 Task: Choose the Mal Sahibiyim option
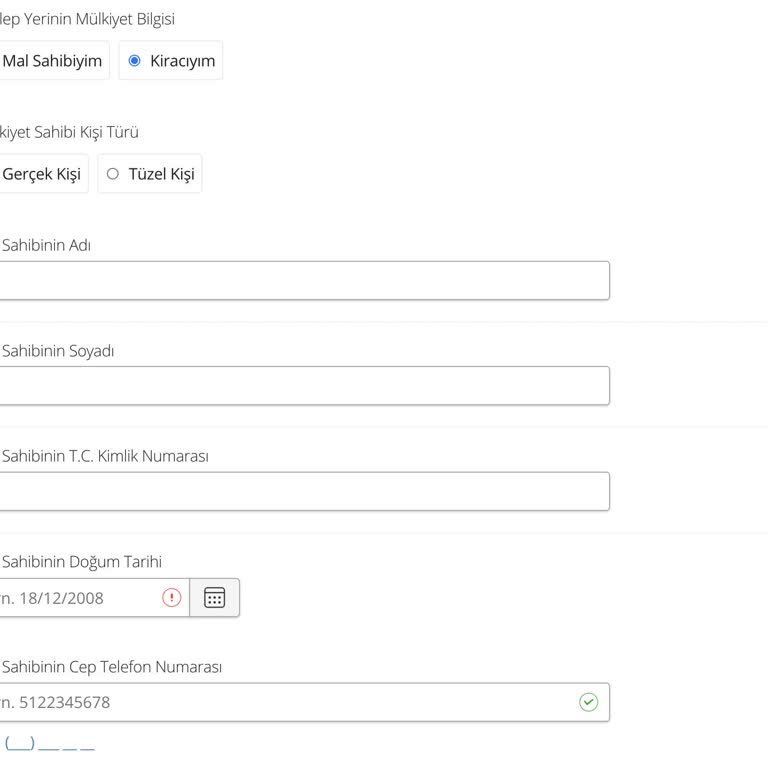(51, 61)
